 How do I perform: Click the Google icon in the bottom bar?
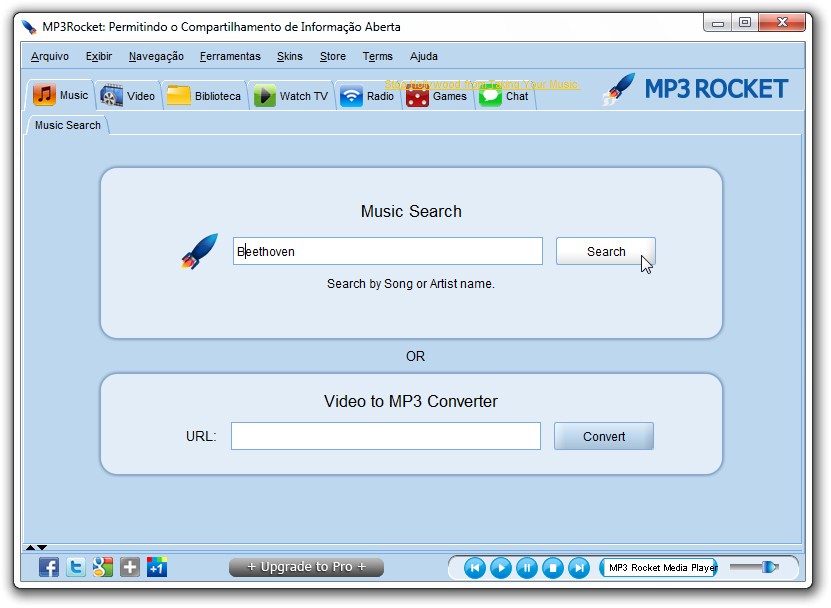(x=103, y=567)
